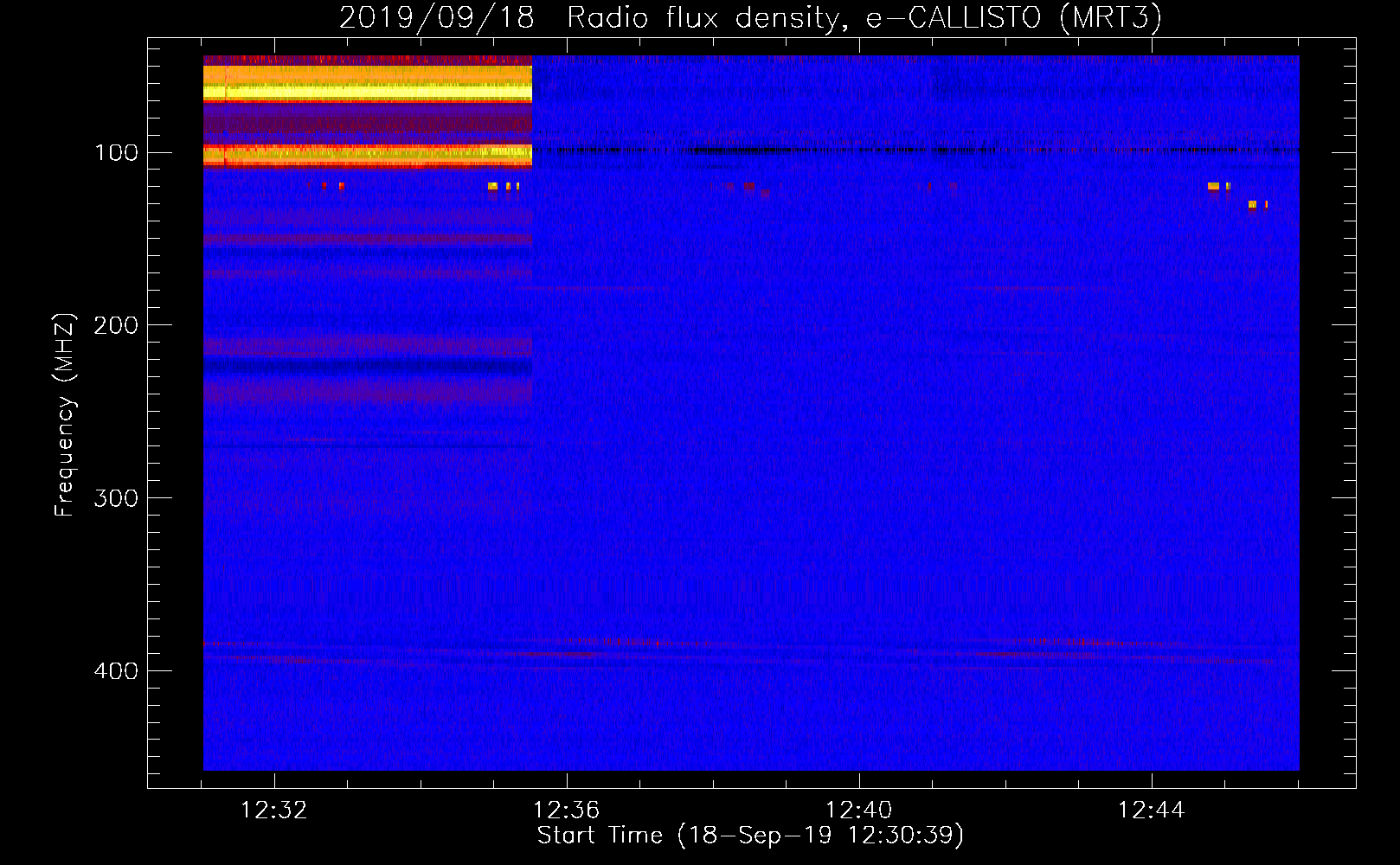Viewport: 1400px width, 865px height.
Task: Click the yellow burst spot near 12:45
Action: [1213, 186]
